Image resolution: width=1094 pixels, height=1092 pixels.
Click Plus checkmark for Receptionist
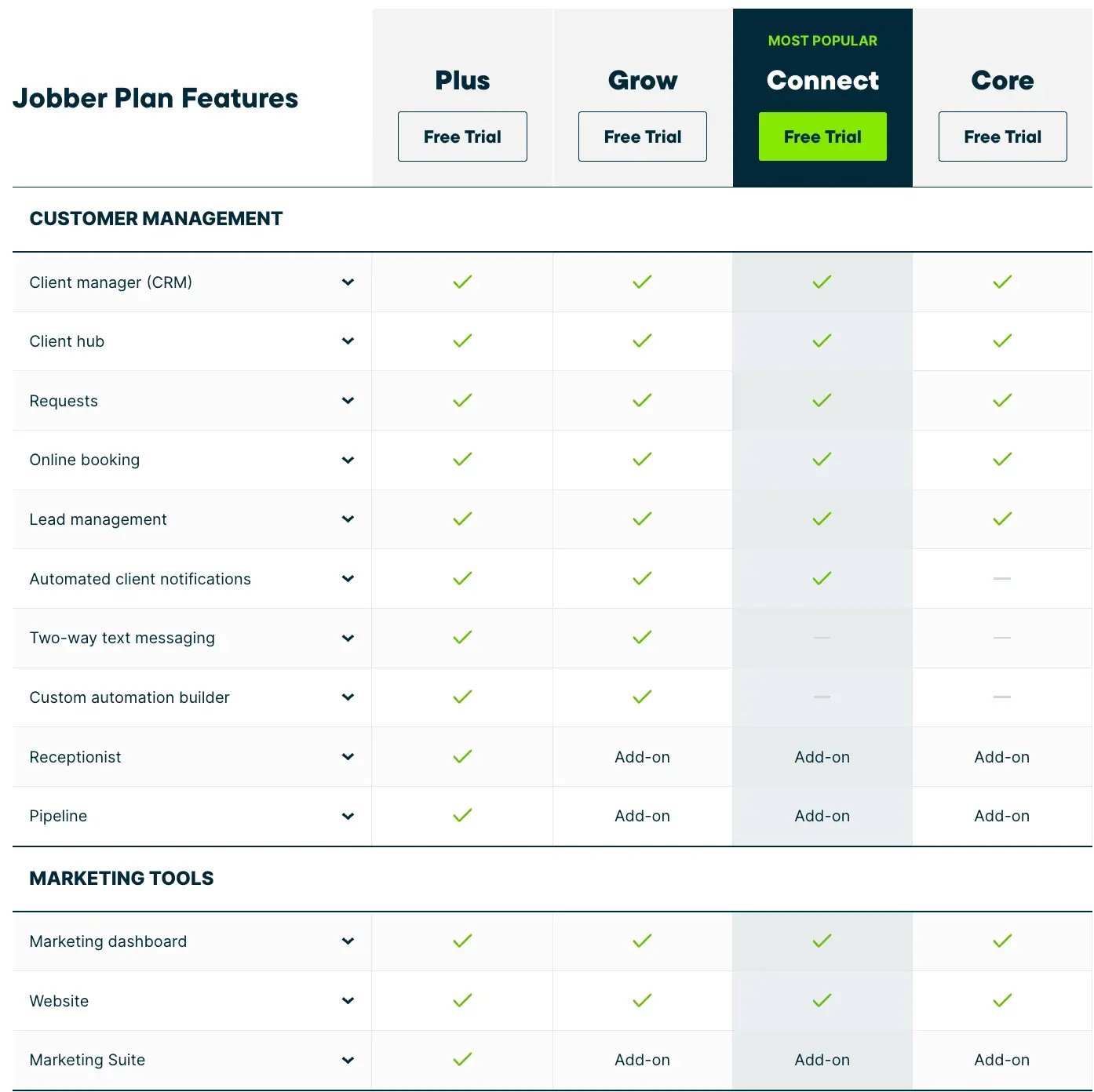[x=462, y=756]
